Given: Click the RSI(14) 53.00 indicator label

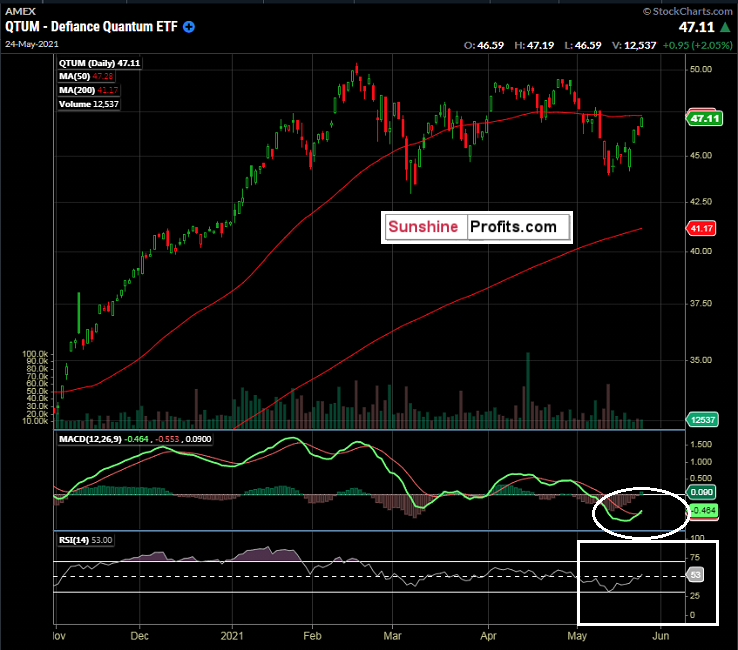Looking at the screenshot, I should tap(86, 540).
